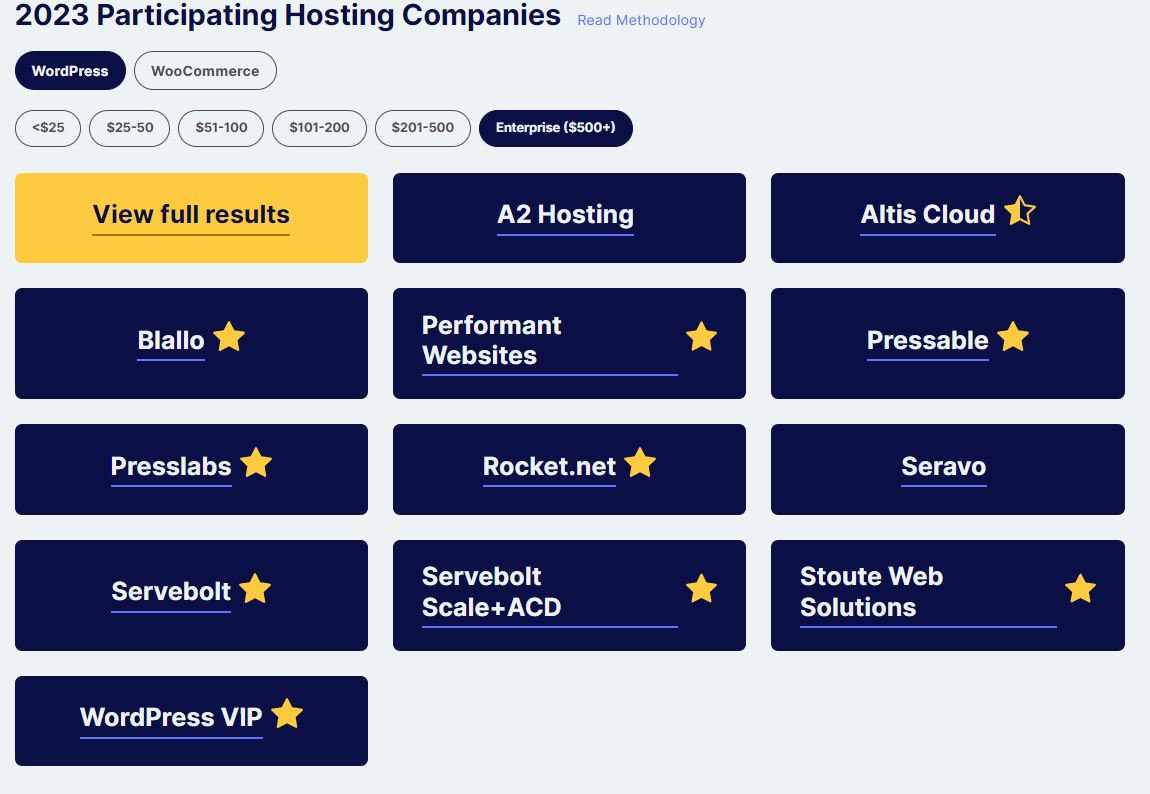Click the star icon next to Pressable
The image size is (1150, 794).
tap(1013, 337)
